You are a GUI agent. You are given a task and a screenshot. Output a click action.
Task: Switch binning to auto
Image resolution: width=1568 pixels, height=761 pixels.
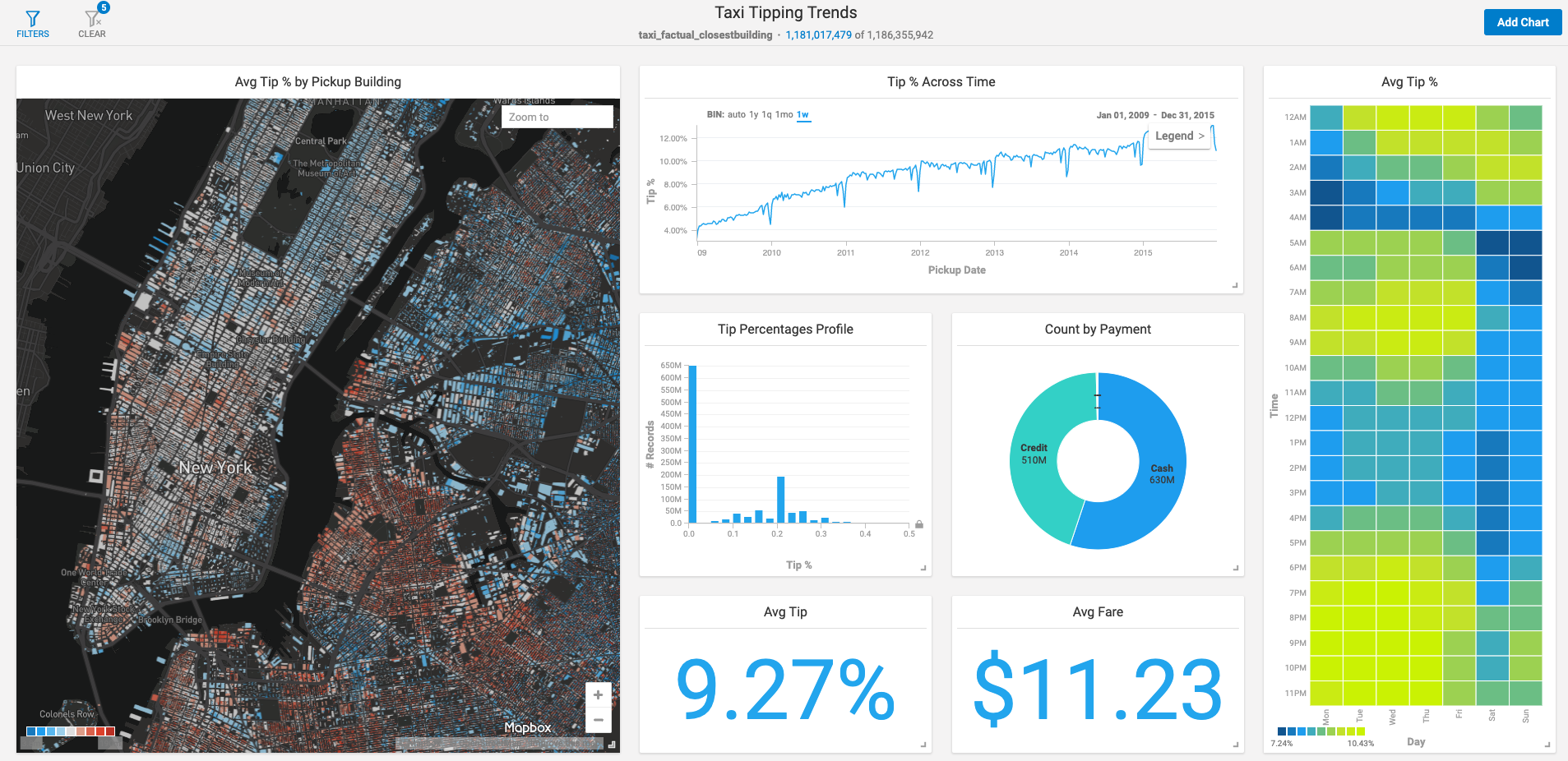click(738, 115)
